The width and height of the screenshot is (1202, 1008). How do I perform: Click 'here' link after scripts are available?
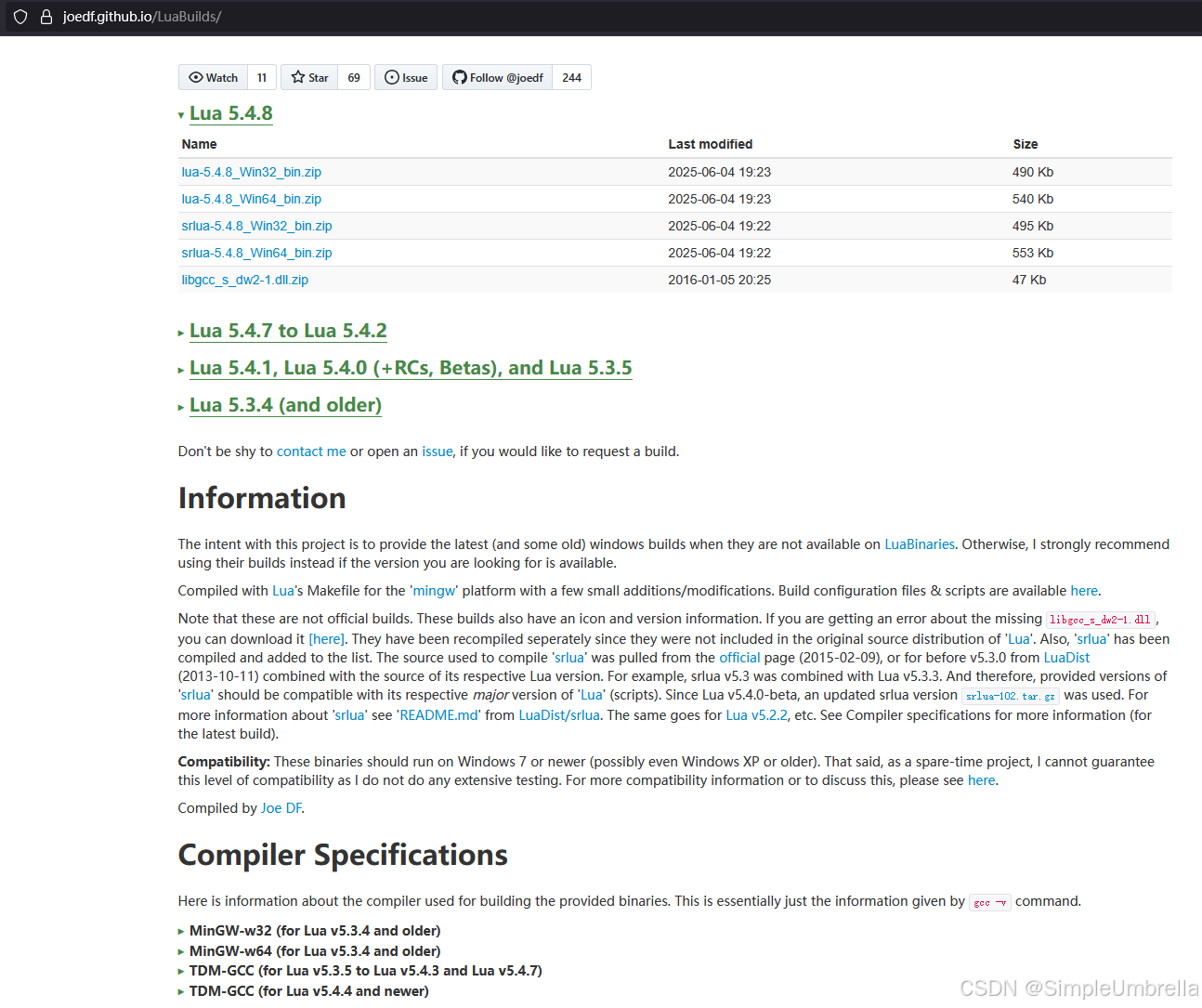(1084, 591)
